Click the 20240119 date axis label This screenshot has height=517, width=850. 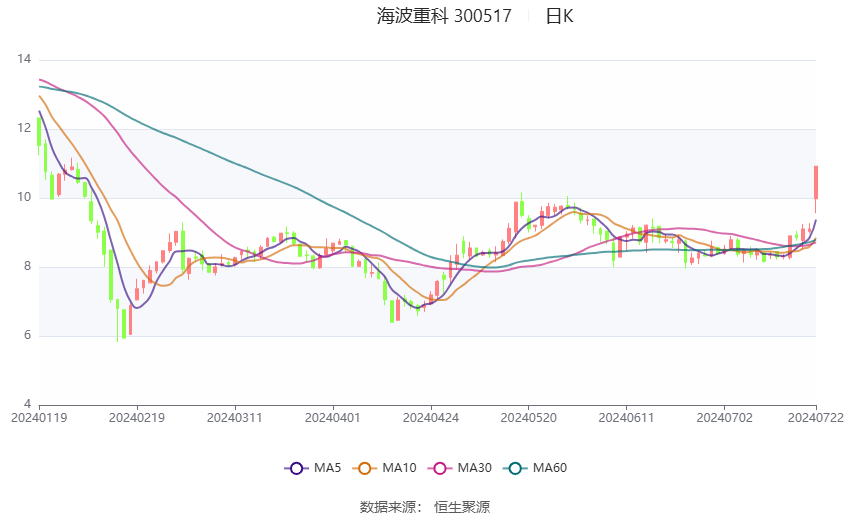pos(39,418)
